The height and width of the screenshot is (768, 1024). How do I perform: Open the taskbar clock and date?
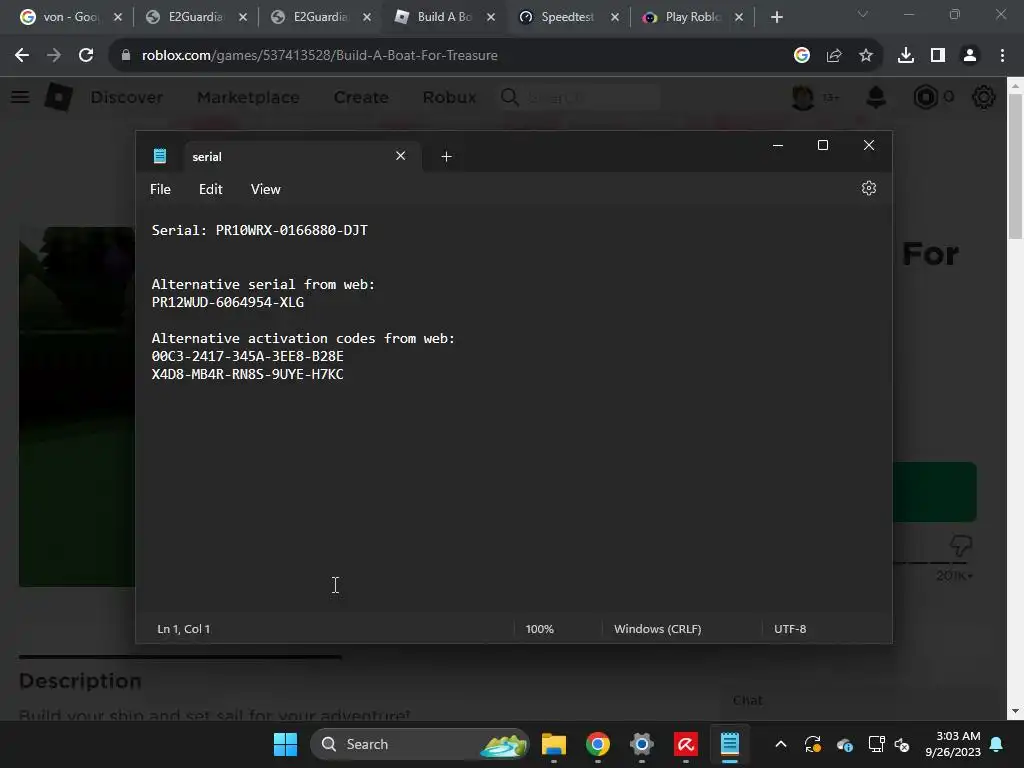[953, 744]
